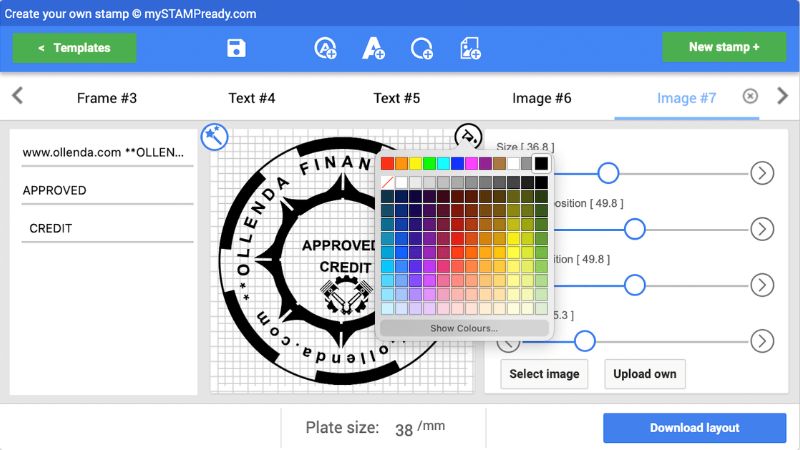The width and height of the screenshot is (800, 450).
Task: Add a new frame with the circle plus icon
Action: (x=421, y=49)
